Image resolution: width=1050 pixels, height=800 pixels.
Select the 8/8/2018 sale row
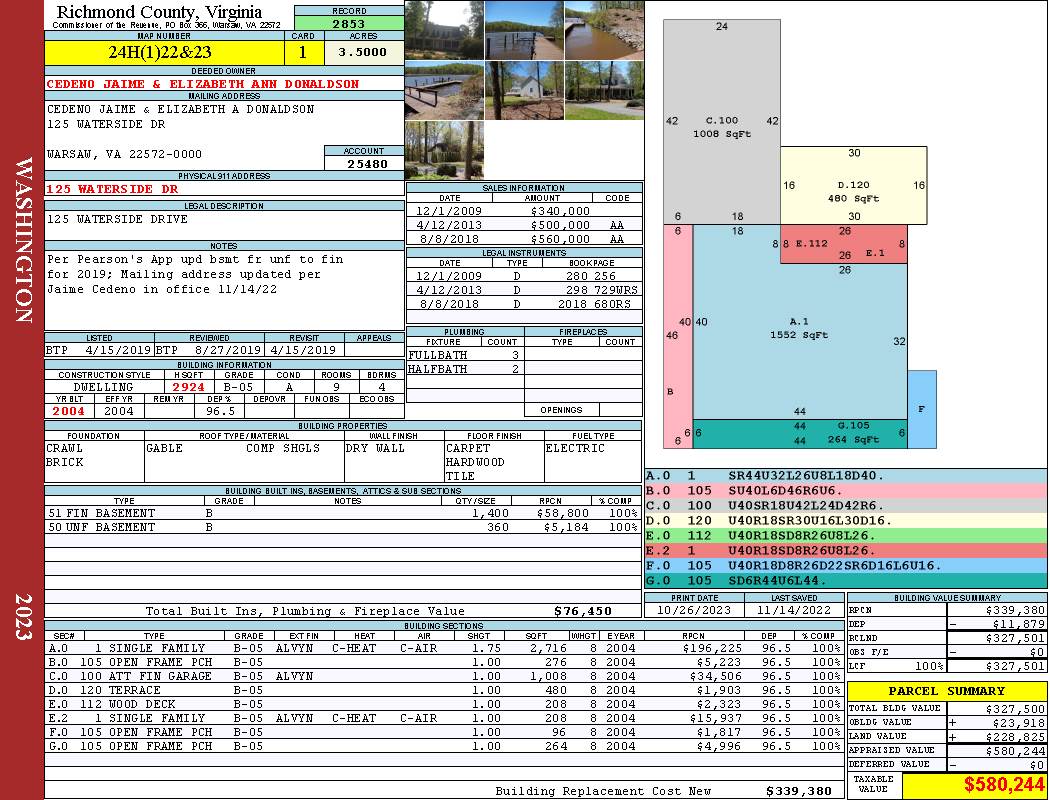tap(524, 239)
